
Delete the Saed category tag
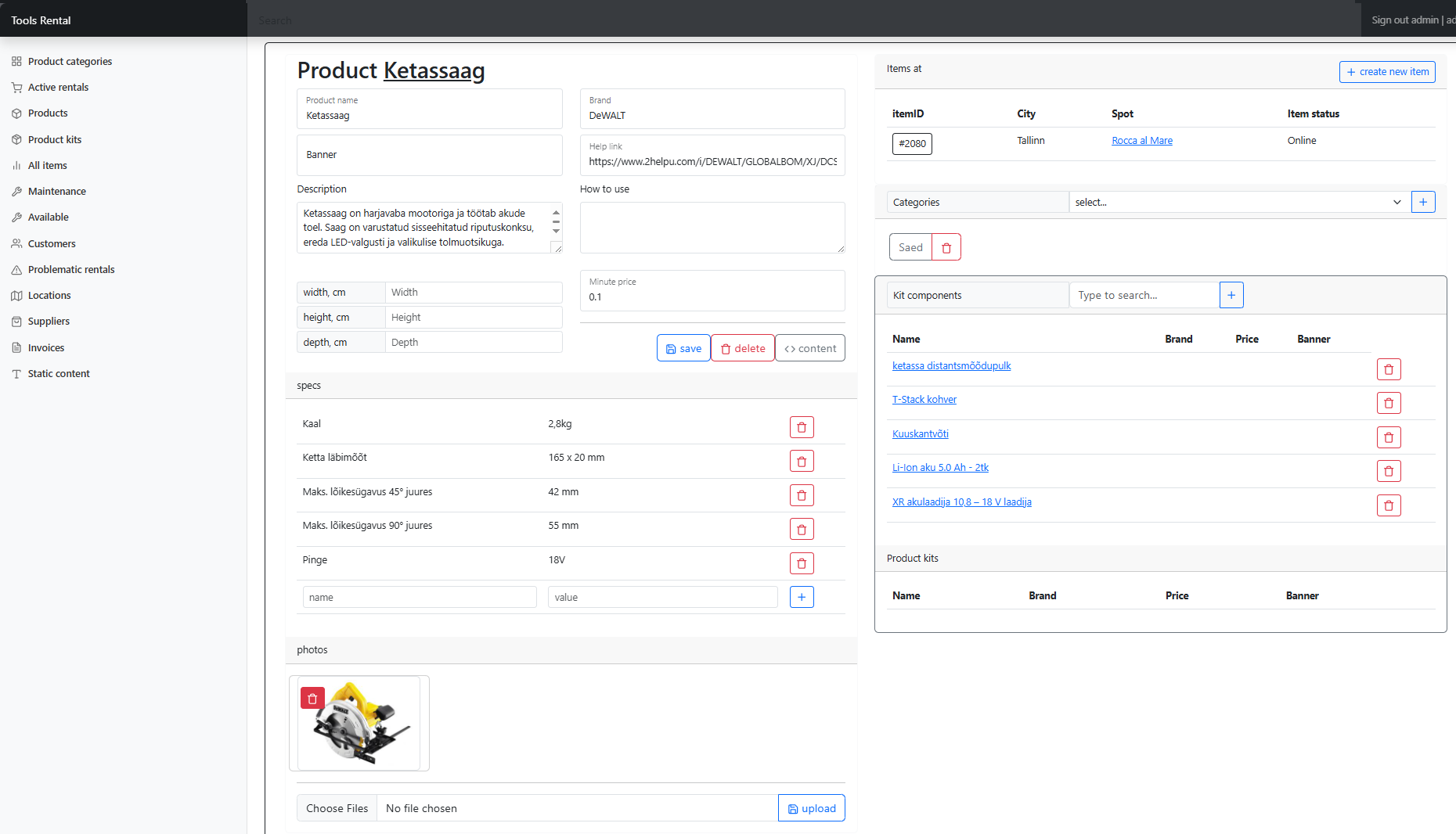[x=946, y=247]
